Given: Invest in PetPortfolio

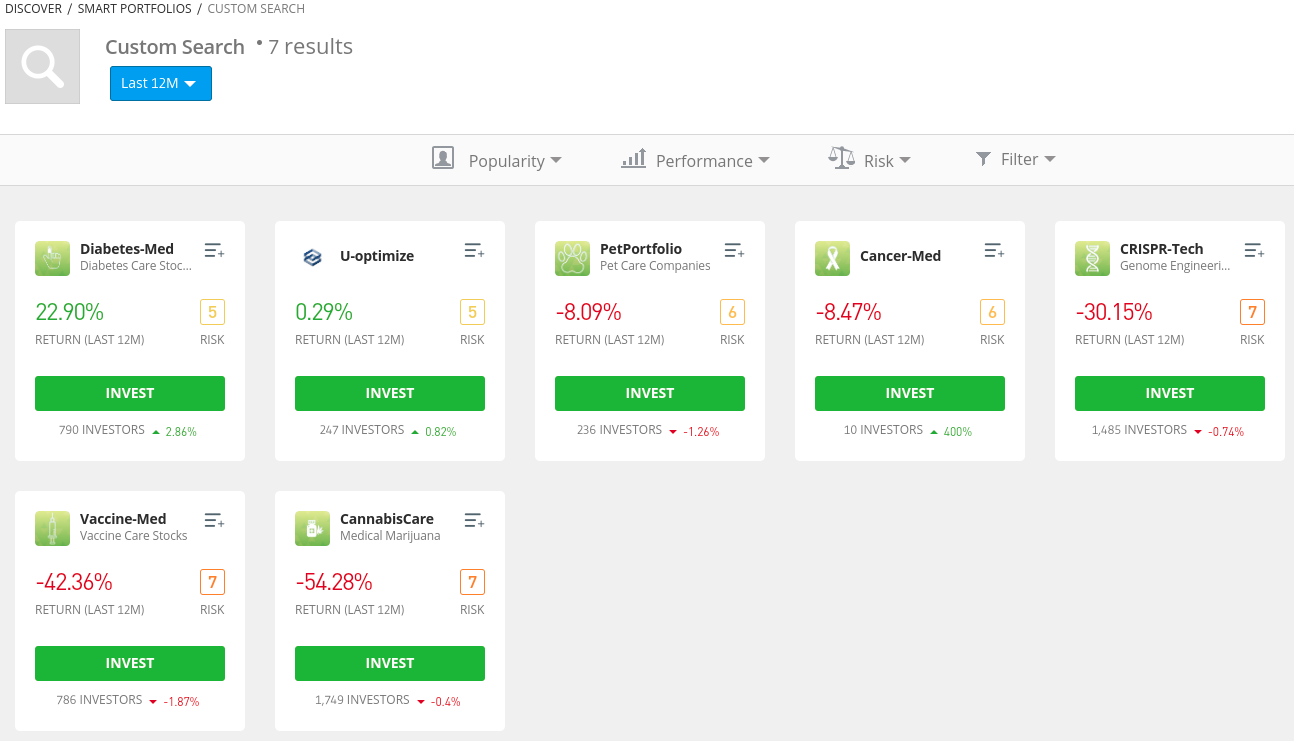Looking at the screenshot, I should tap(650, 393).
